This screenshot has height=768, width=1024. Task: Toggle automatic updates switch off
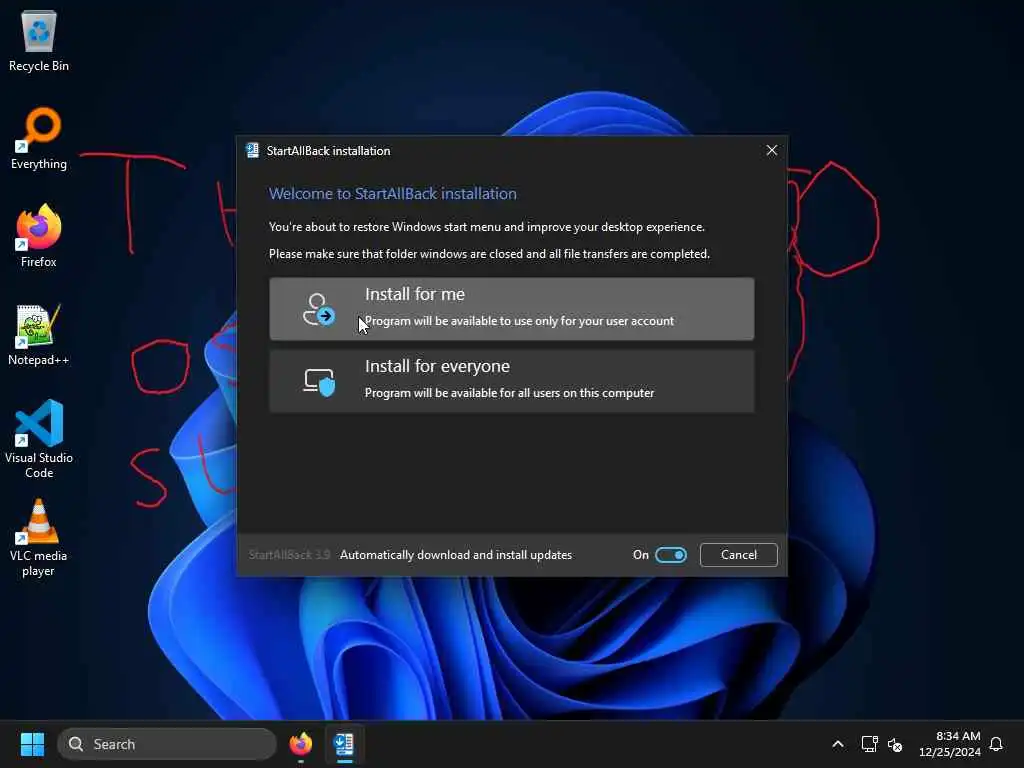point(671,554)
